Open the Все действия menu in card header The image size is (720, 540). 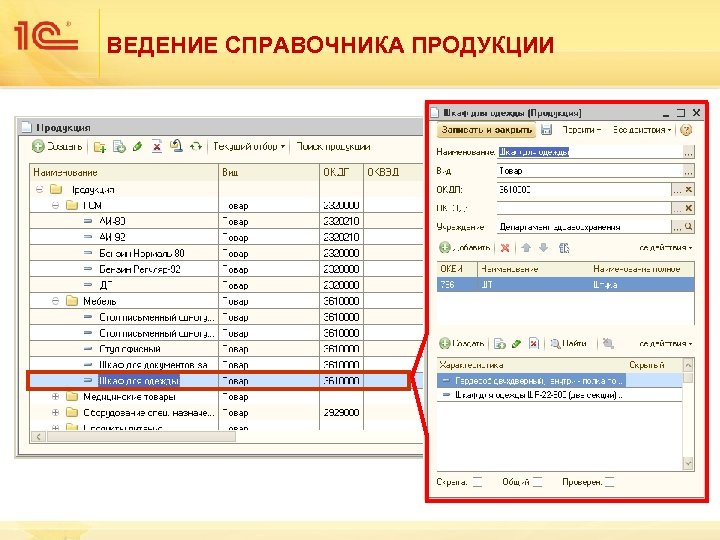[642, 130]
